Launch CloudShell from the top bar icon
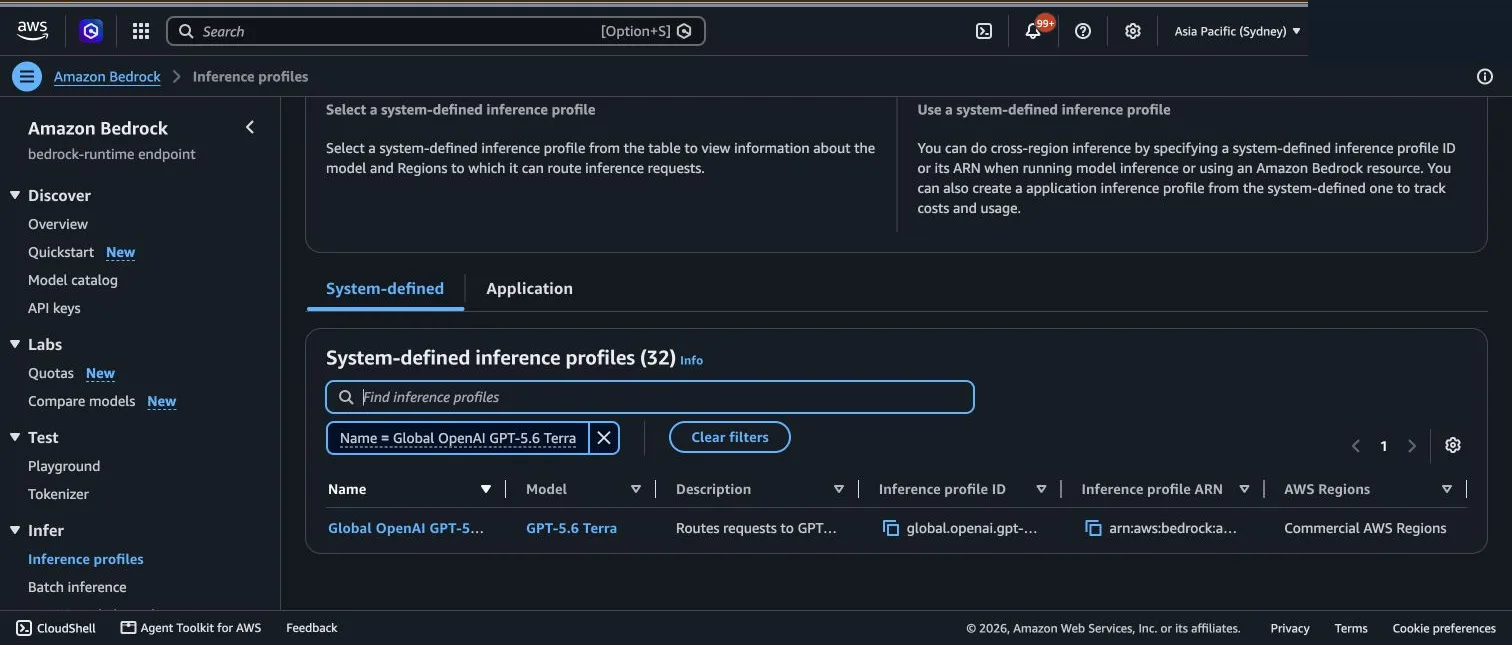The height and width of the screenshot is (645, 1512). coord(984,31)
